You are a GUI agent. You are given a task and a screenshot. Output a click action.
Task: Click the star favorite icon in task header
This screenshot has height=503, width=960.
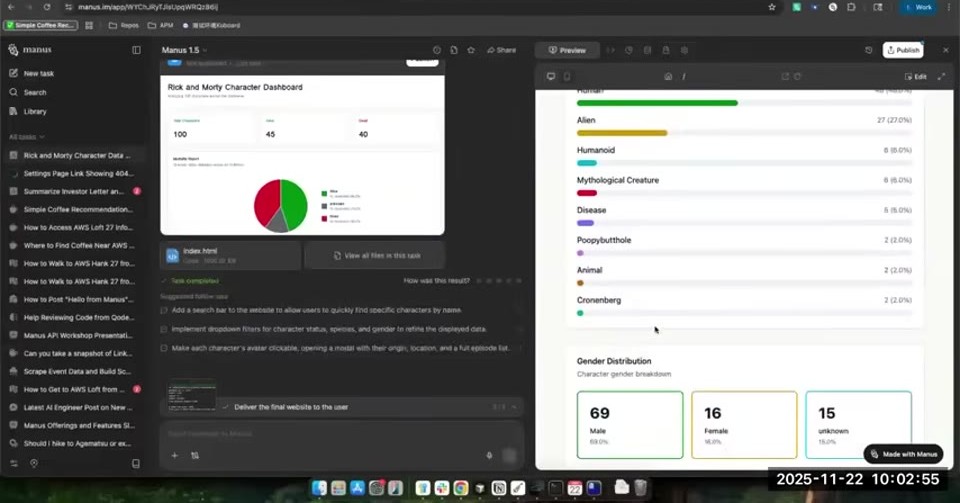point(471,50)
